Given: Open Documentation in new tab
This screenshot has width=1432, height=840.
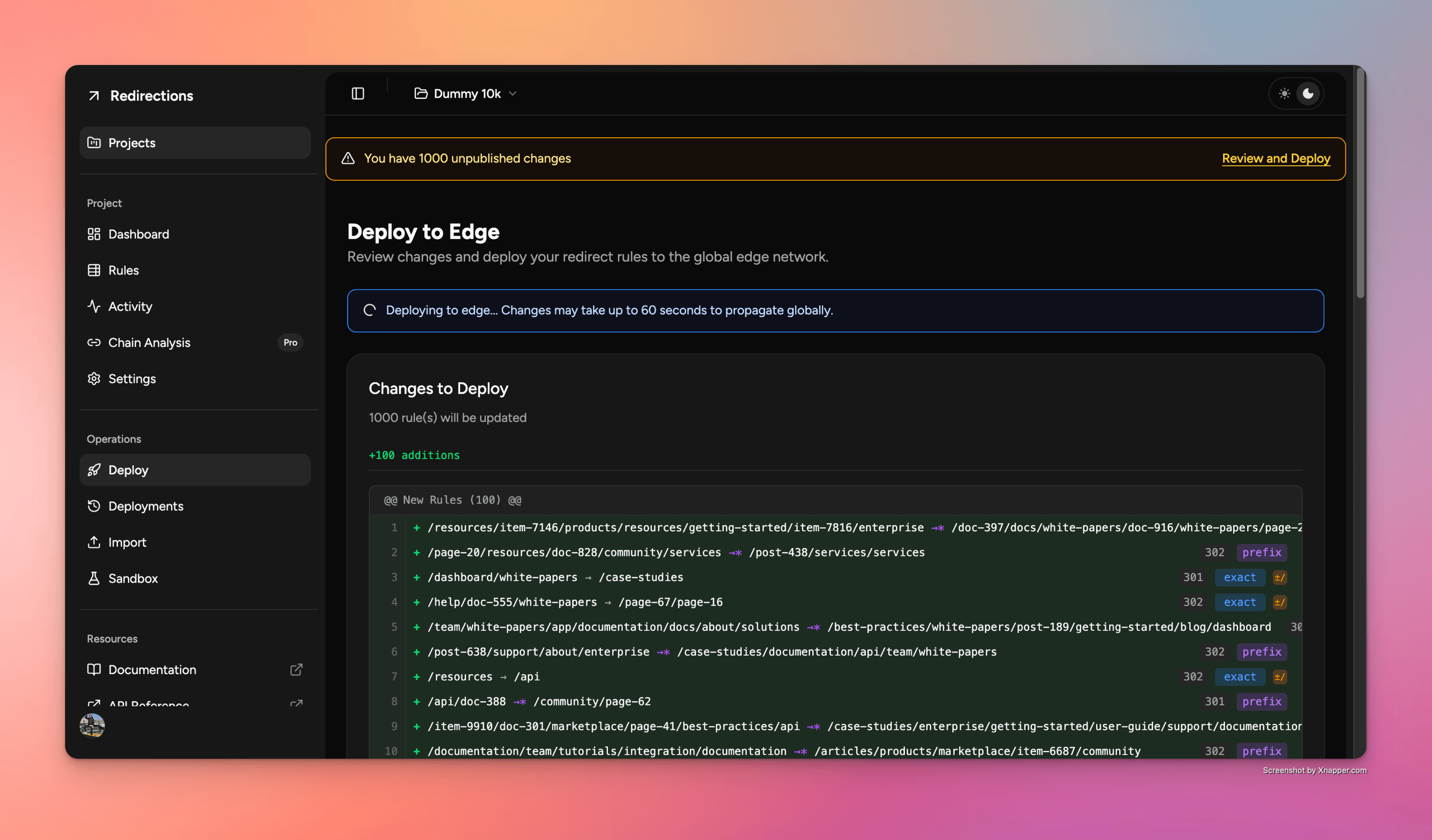Looking at the screenshot, I should pyautogui.click(x=152, y=670).
